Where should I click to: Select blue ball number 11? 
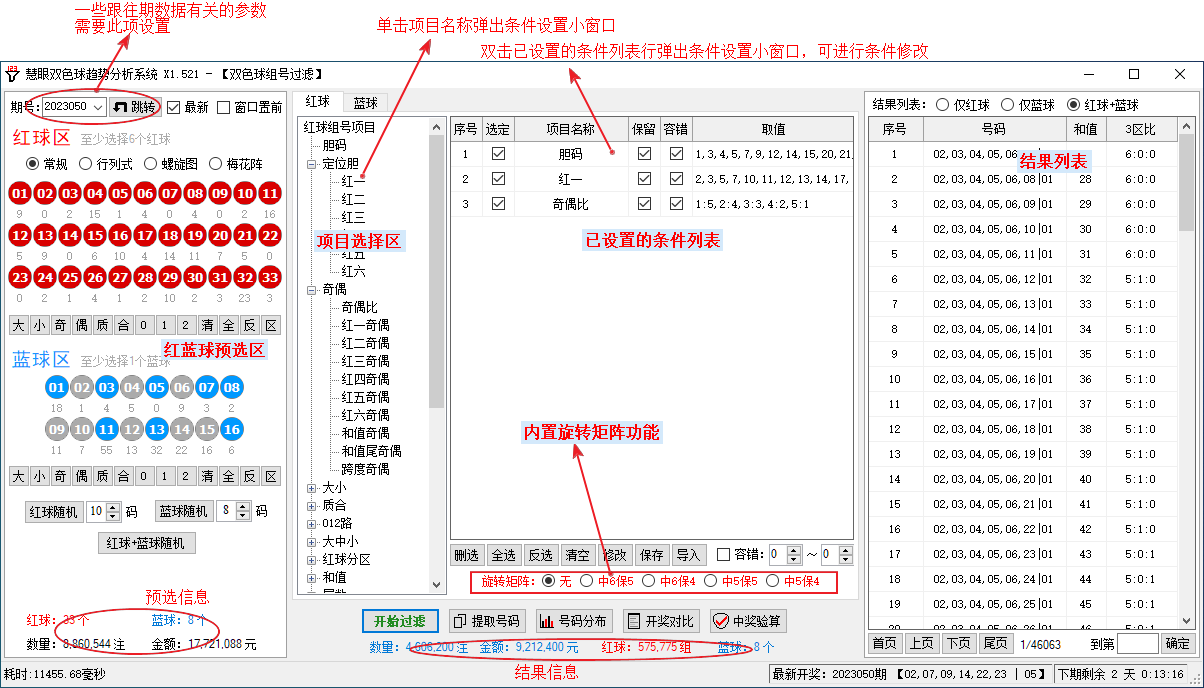click(x=107, y=429)
